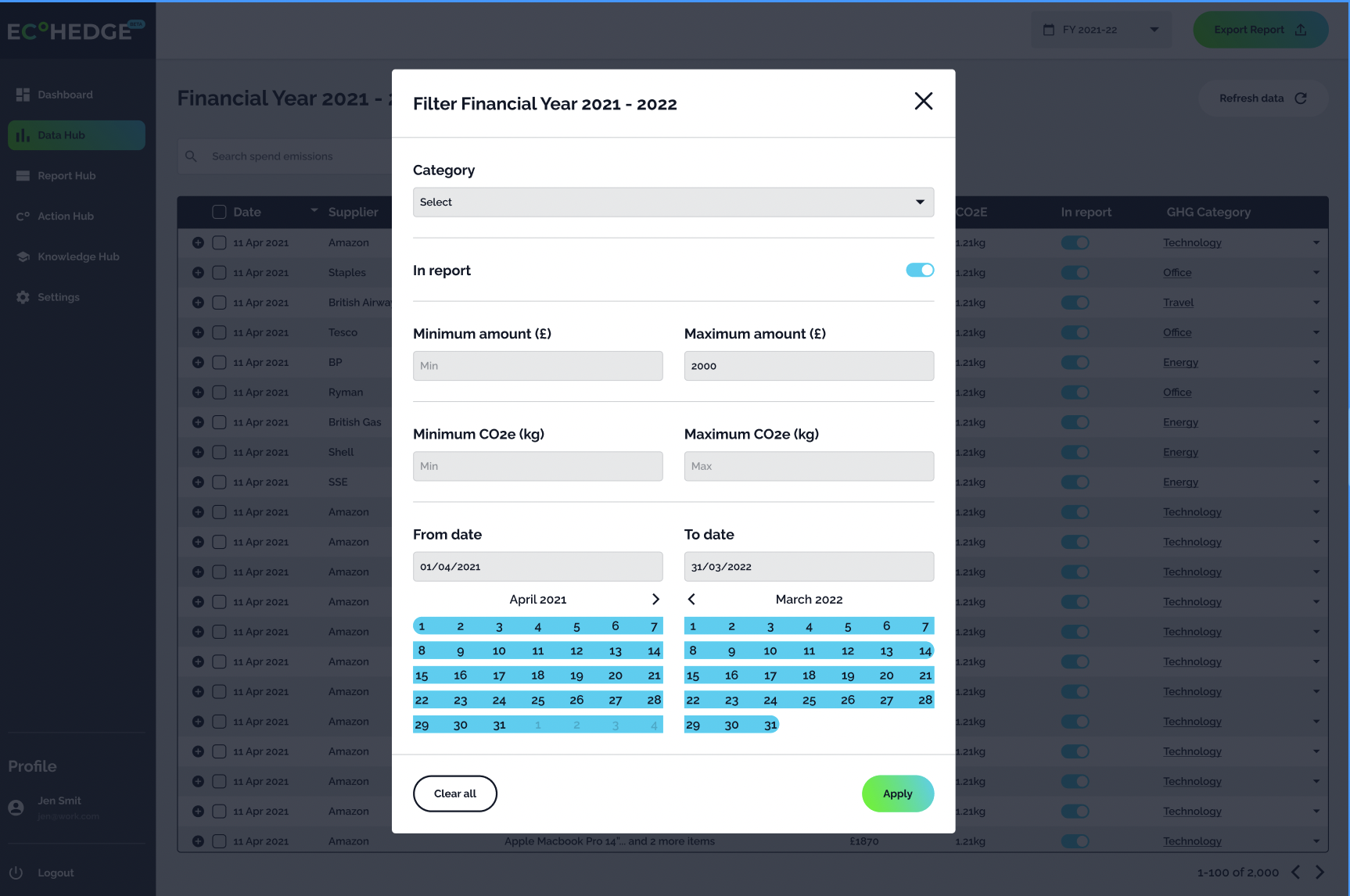Go to previous page of results
1350x896 pixels.
(x=1296, y=872)
